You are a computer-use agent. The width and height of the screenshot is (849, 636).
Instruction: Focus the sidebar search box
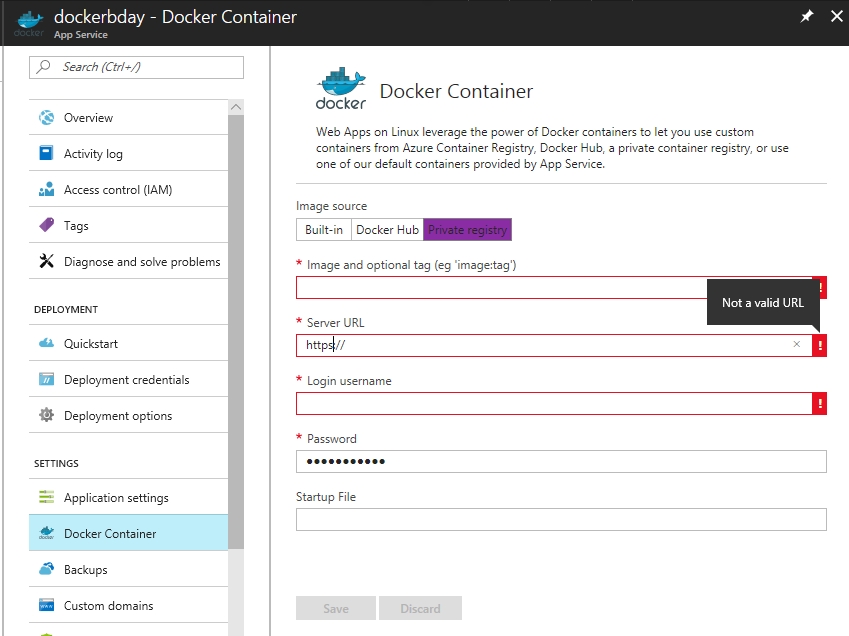(136, 67)
